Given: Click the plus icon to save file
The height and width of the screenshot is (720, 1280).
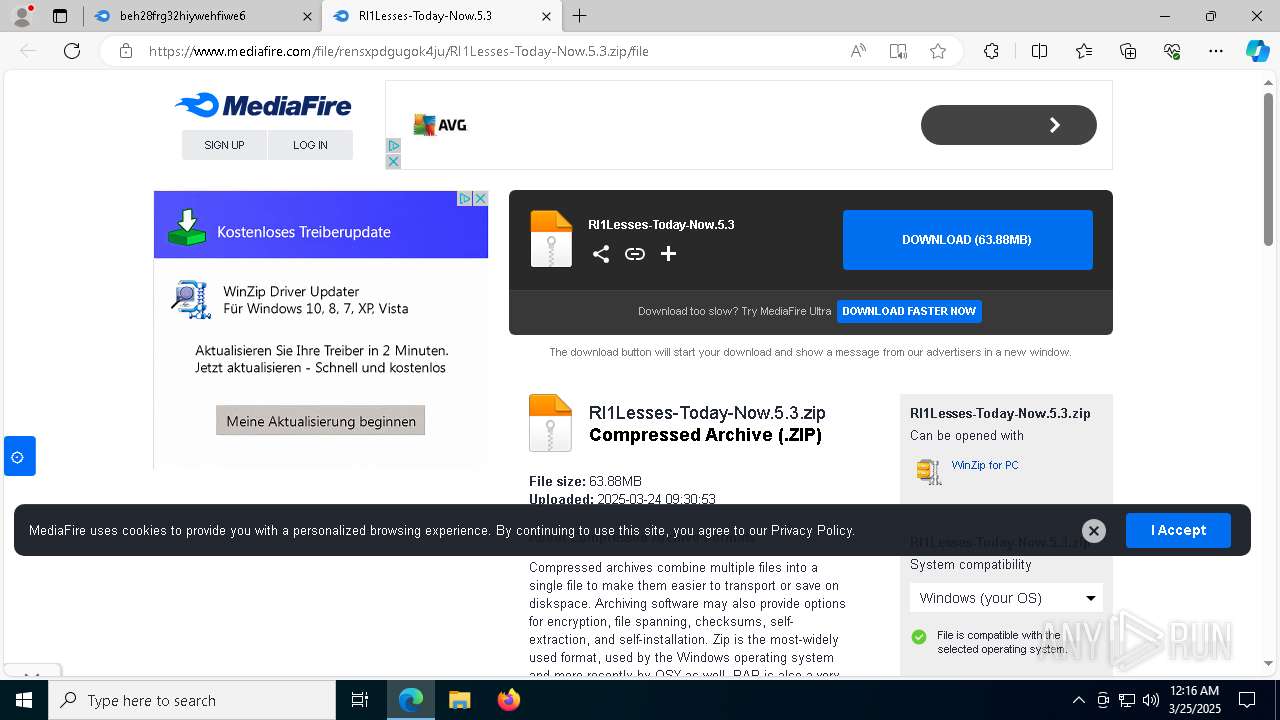Looking at the screenshot, I should 669,254.
